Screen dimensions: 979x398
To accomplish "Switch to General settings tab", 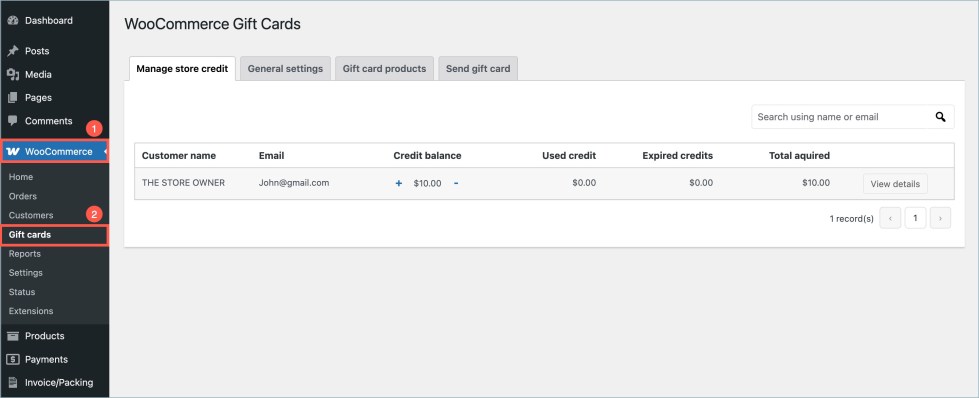I will tap(285, 69).
